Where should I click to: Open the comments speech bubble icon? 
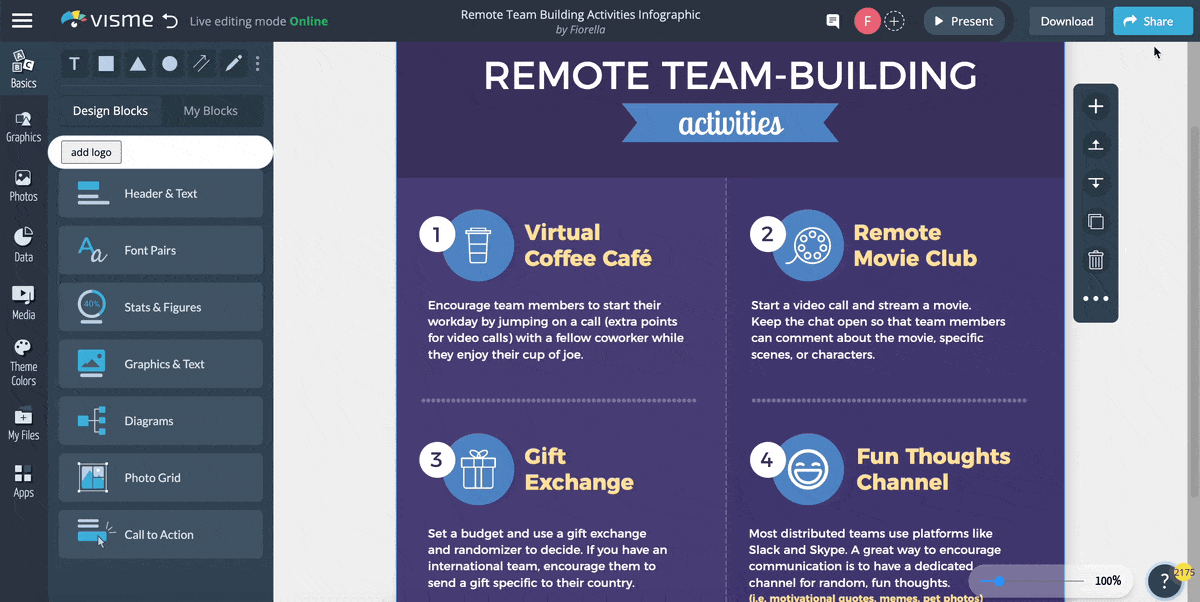[832, 21]
